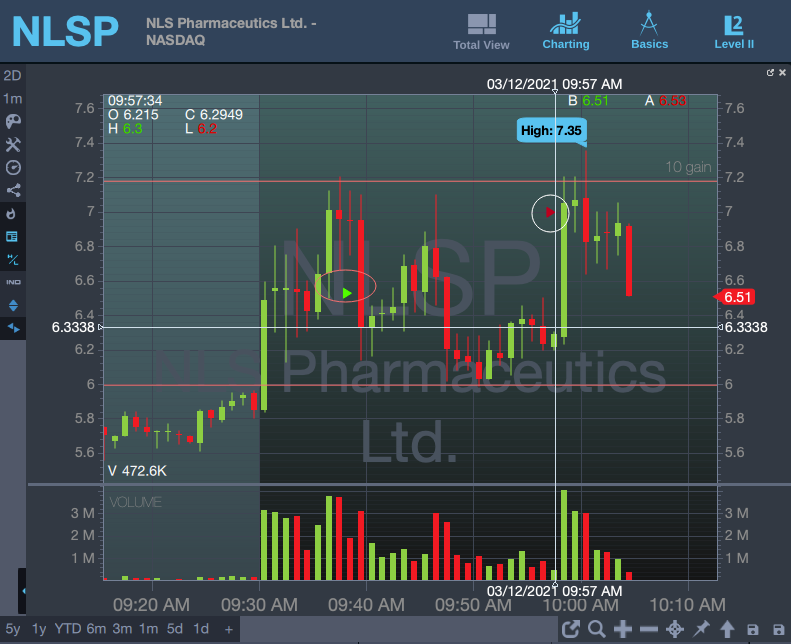This screenshot has width=791, height=644.
Task: Open the color palette settings icon
Action: coord(13,121)
